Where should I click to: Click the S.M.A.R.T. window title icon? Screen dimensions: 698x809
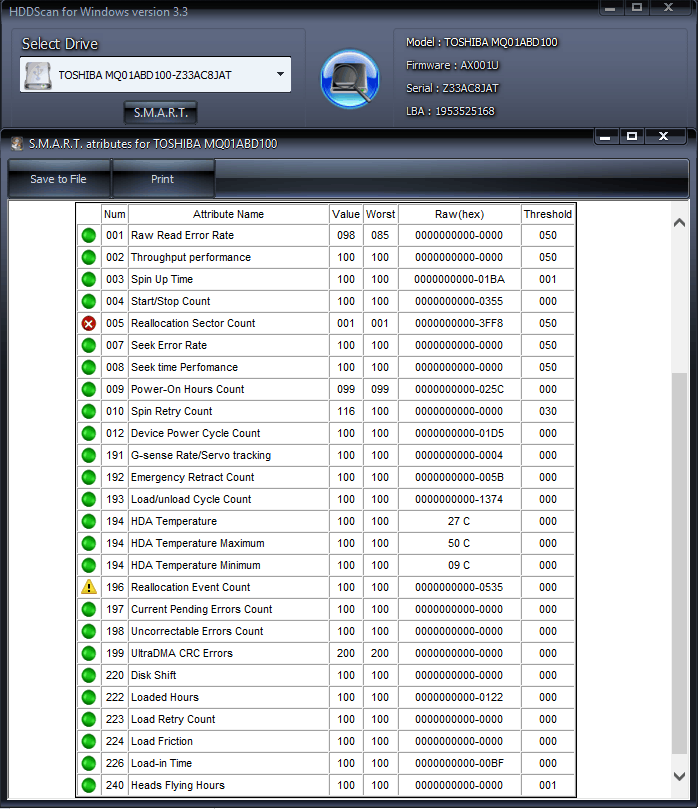(17, 143)
